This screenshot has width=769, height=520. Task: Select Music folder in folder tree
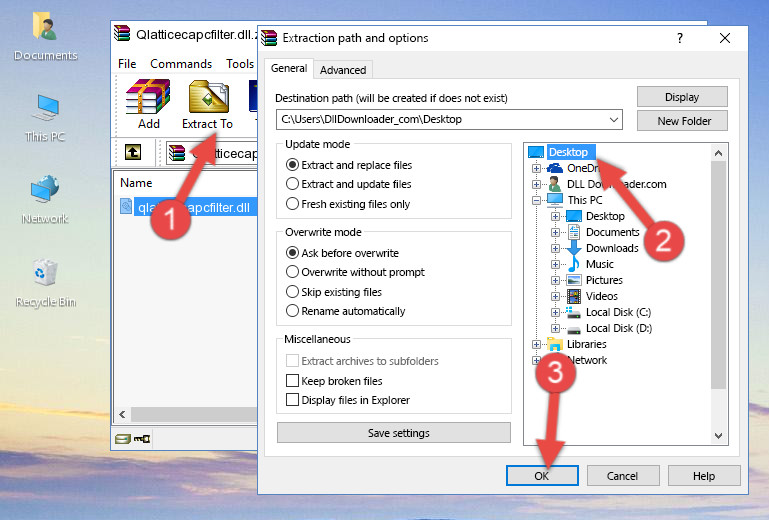[599, 264]
